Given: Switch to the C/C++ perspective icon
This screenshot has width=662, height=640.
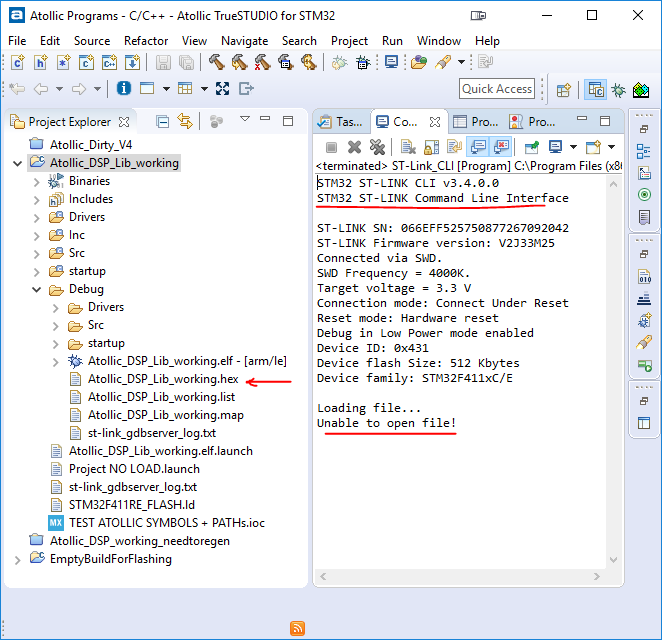Looking at the screenshot, I should [596, 89].
